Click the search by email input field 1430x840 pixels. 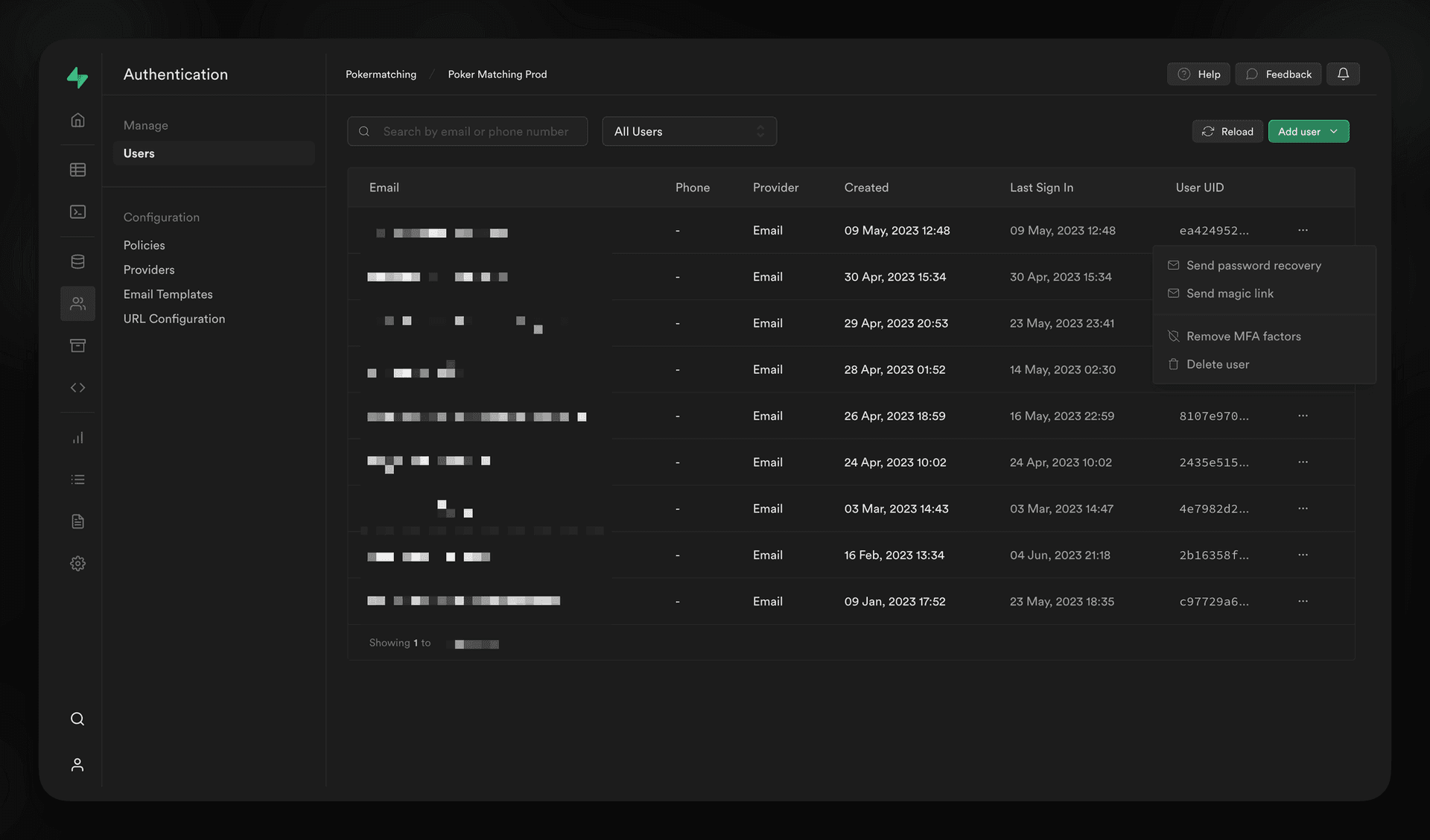coord(475,132)
